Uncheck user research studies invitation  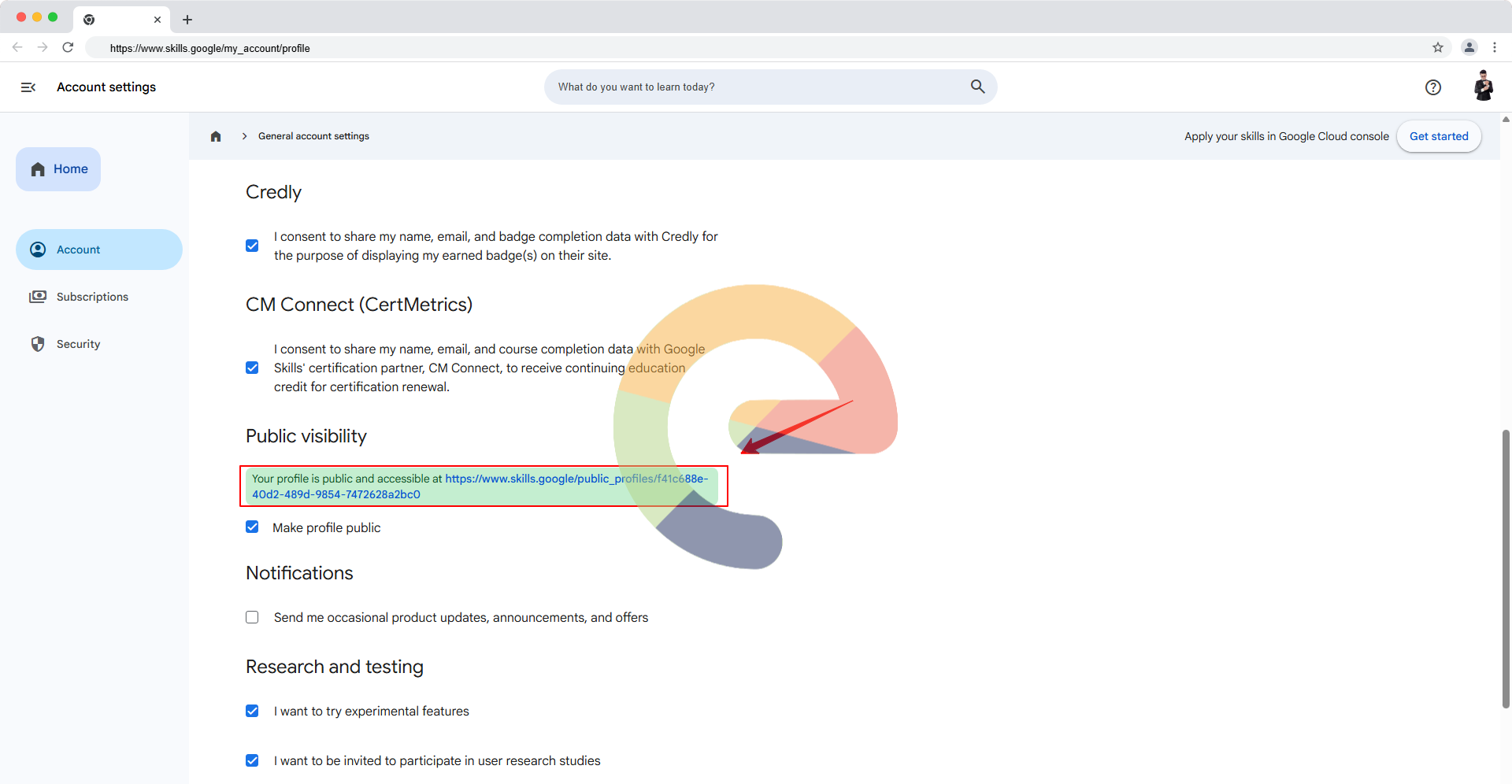click(252, 760)
